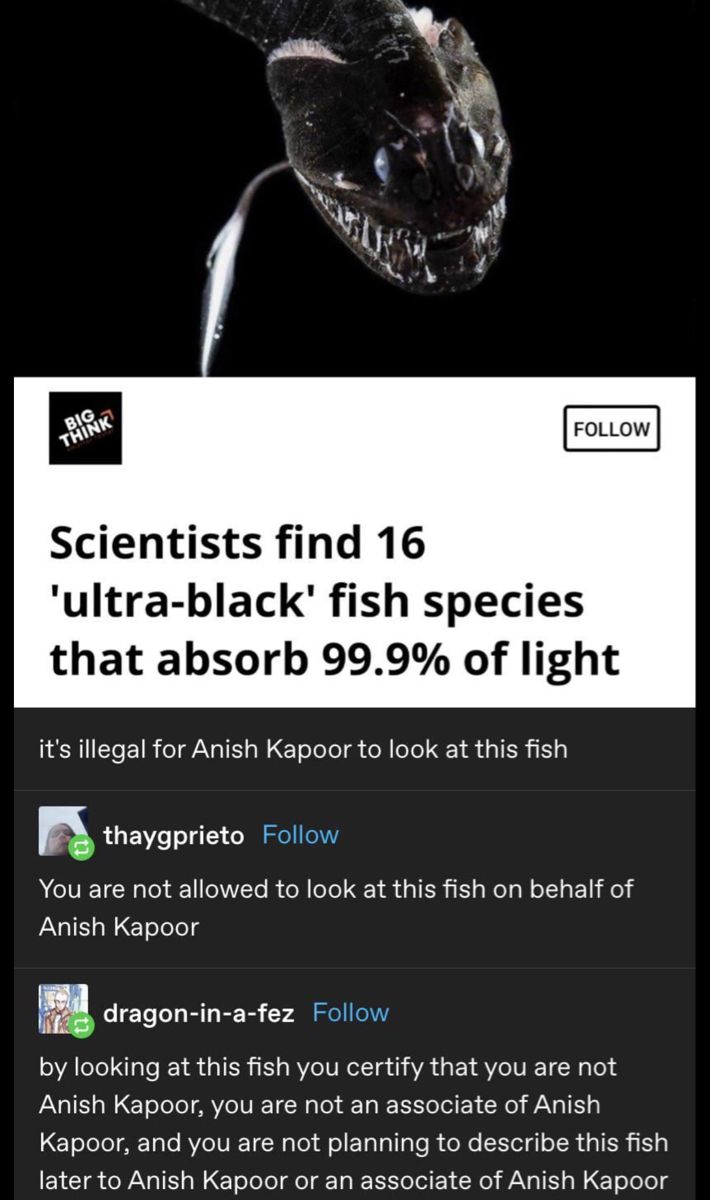Select thaygprieto's 'You are not allowed' reply text
The image size is (710, 1200).
click(x=336, y=908)
